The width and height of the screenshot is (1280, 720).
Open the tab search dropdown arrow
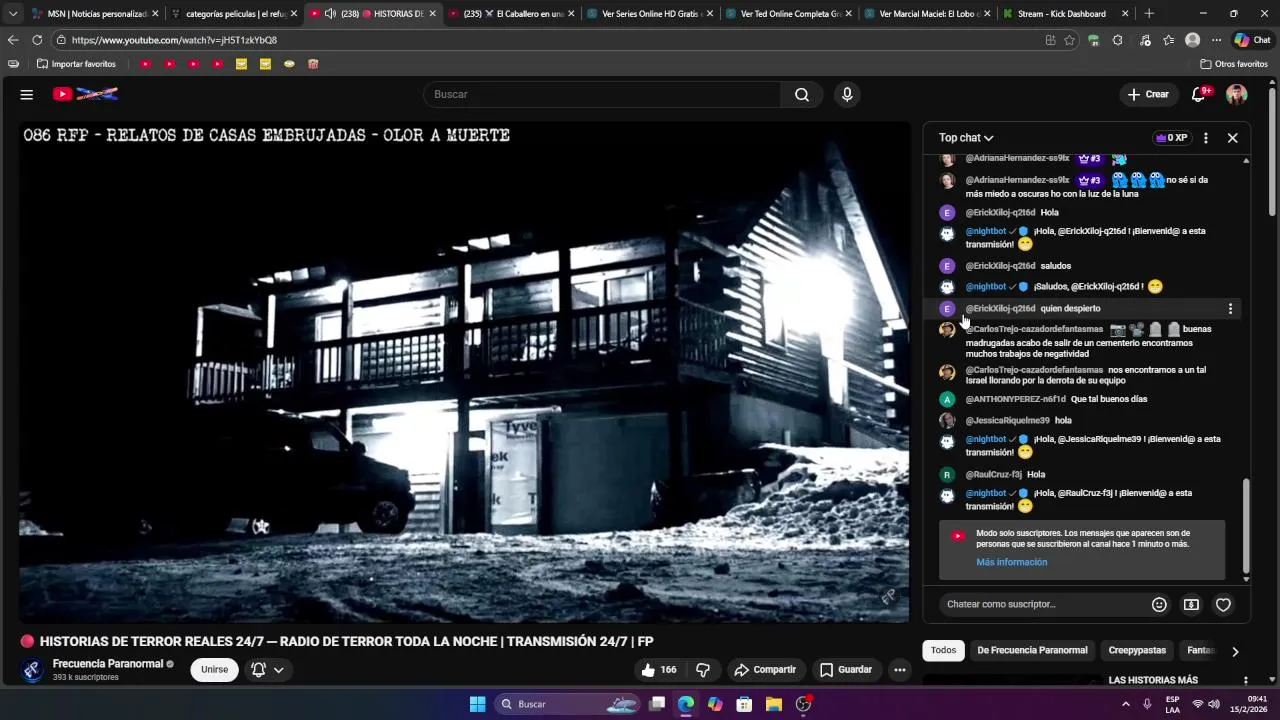pyautogui.click(x=13, y=14)
